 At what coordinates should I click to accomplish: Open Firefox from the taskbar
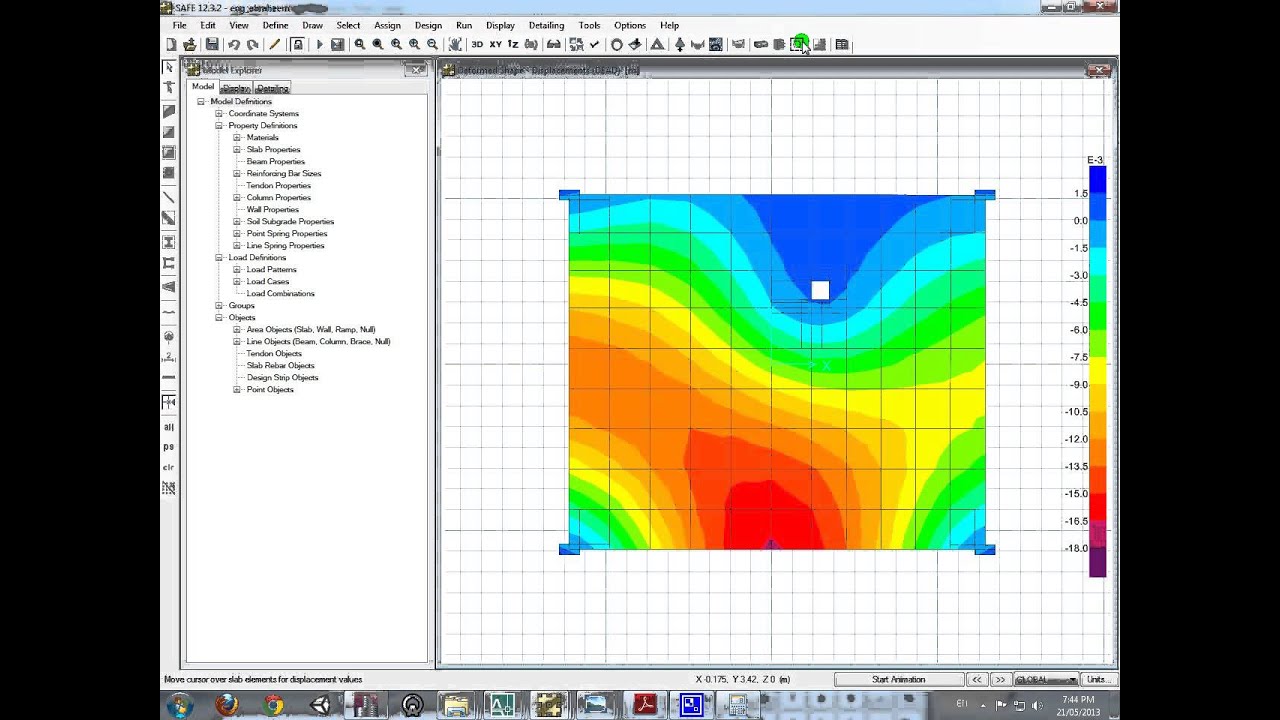pyautogui.click(x=227, y=705)
